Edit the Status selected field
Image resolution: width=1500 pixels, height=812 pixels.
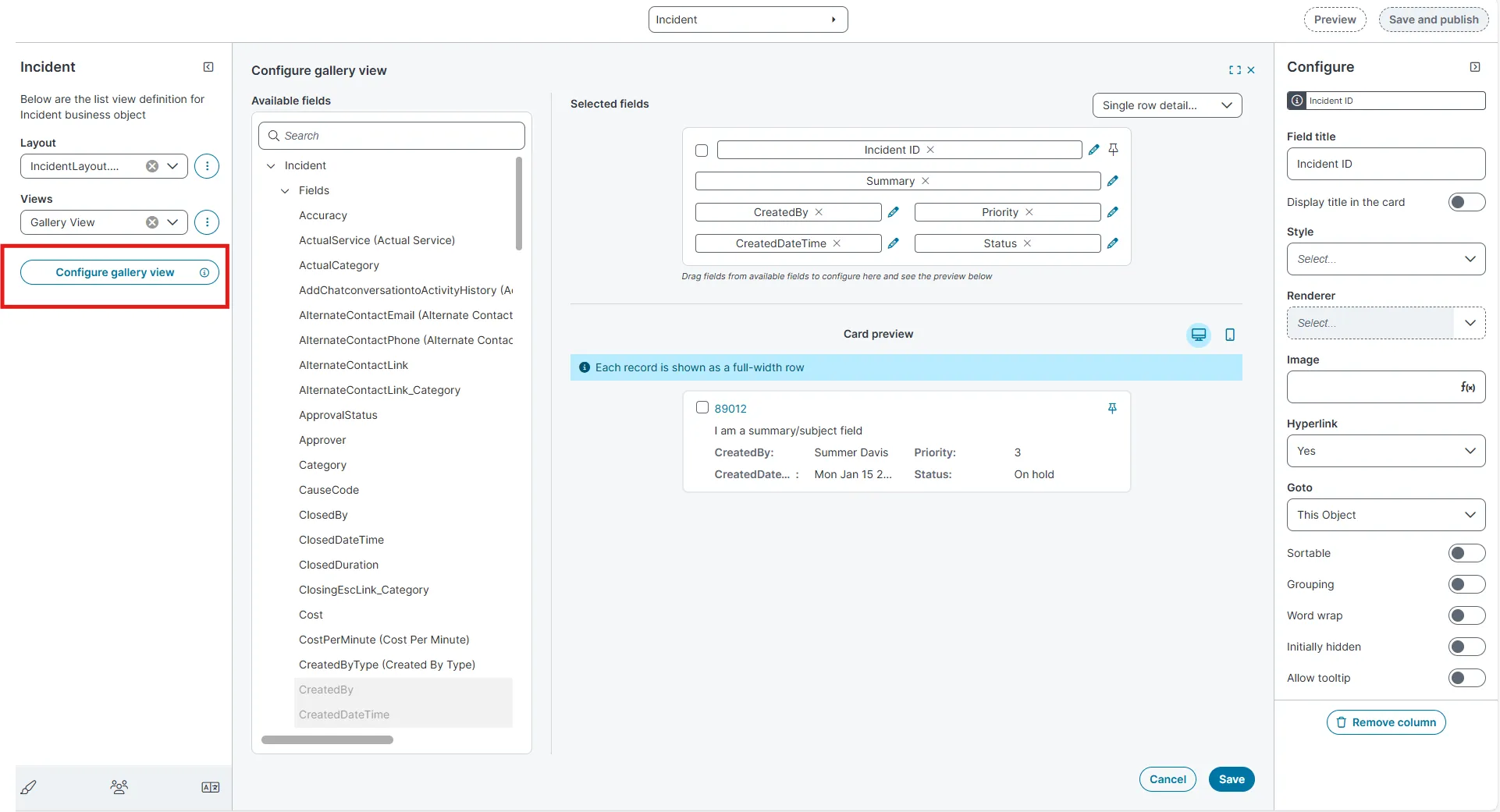[x=1113, y=243]
